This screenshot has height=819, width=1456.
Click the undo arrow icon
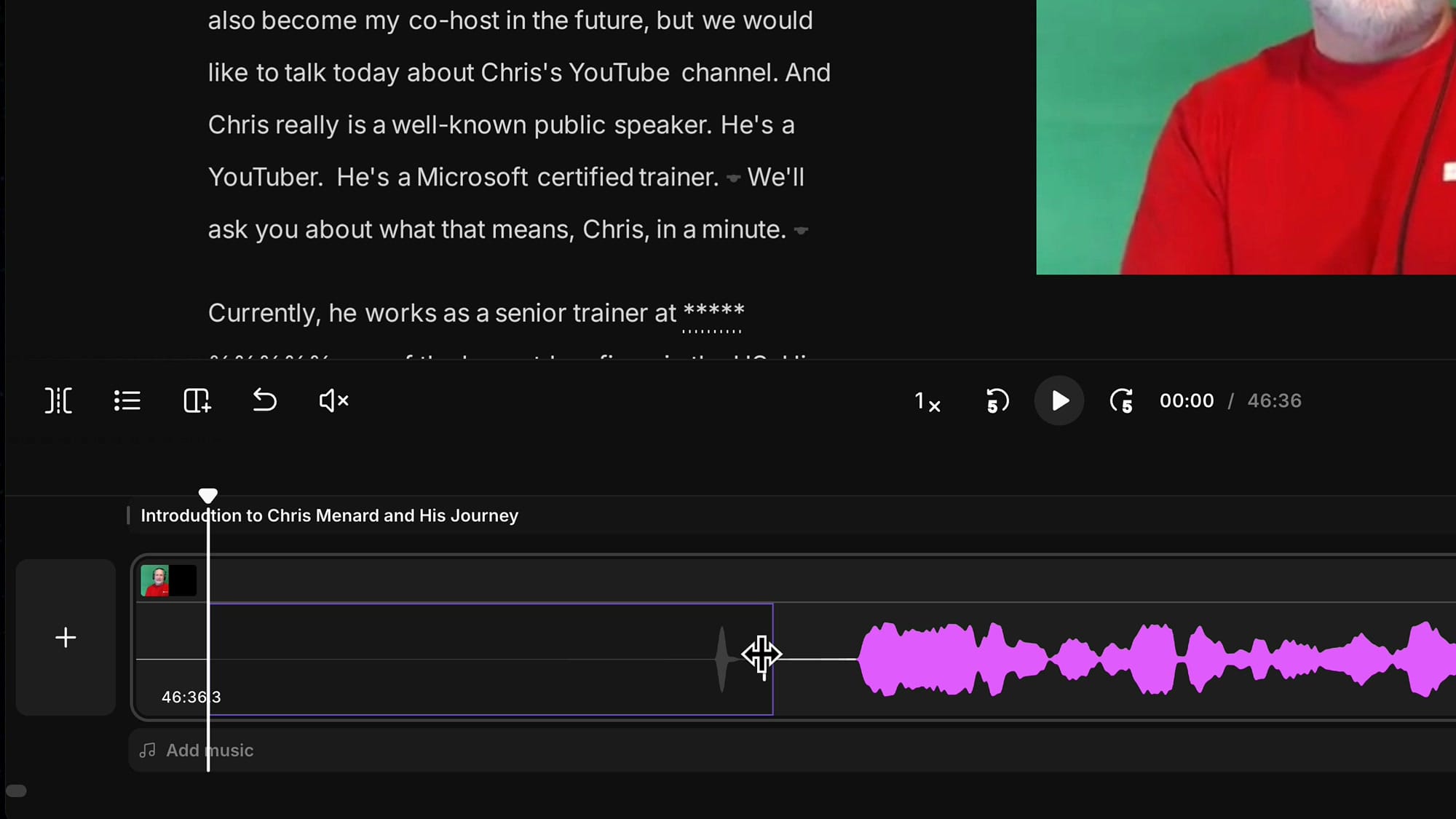265,400
